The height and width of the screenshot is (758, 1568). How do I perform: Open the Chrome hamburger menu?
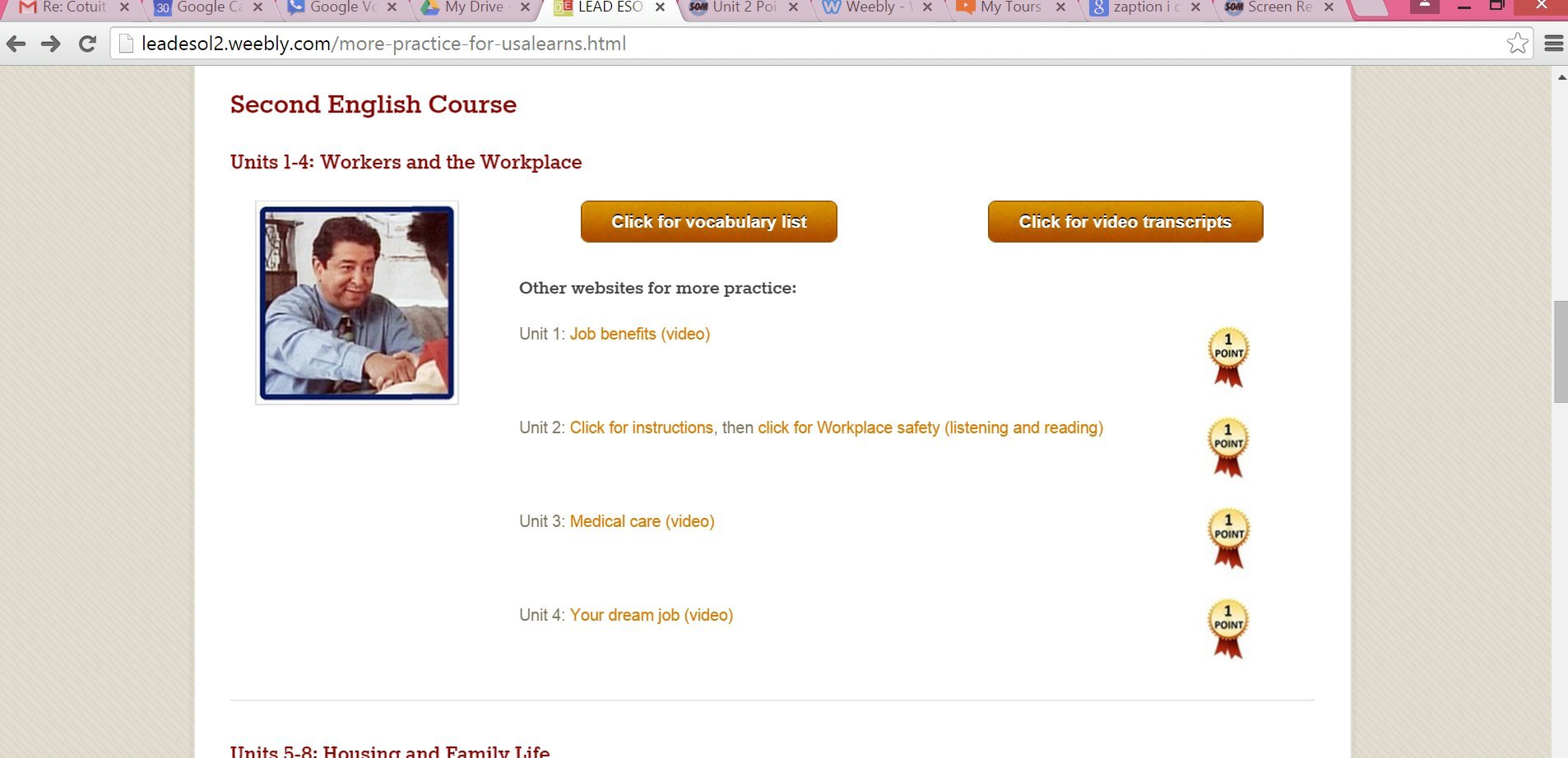point(1553,43)
